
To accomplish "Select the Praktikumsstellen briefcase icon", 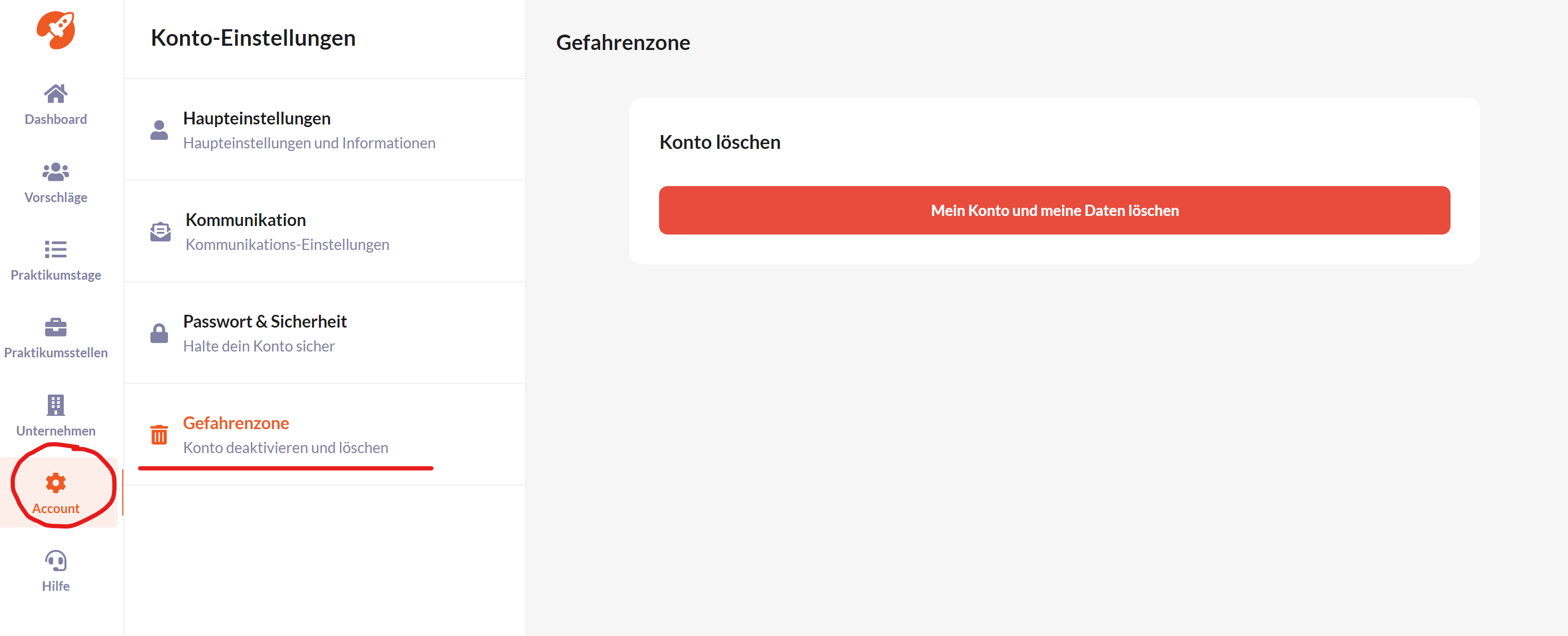I will (x=55, y=327).
